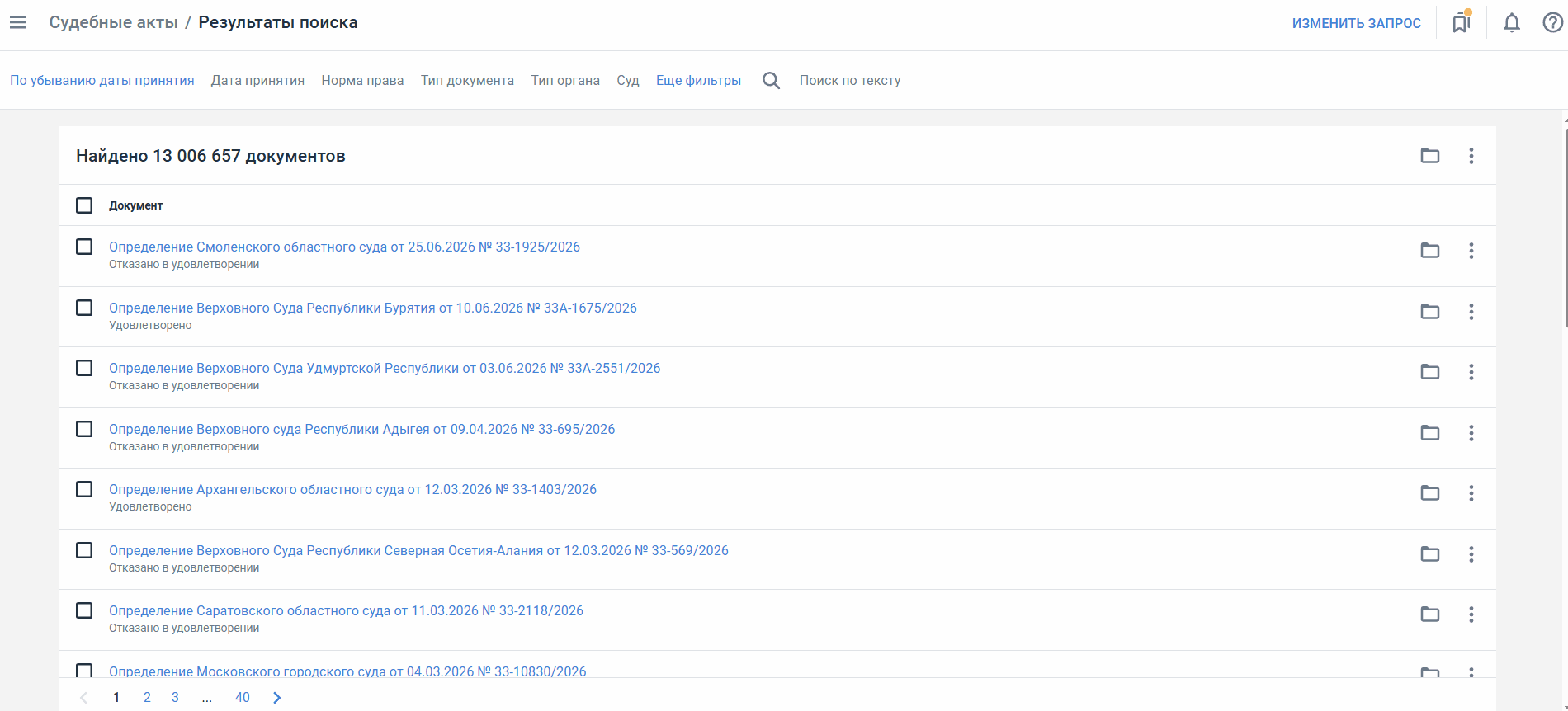
Task: Open Бурятия ruling № 33А-1675/2026
Action: pos(373,308)
